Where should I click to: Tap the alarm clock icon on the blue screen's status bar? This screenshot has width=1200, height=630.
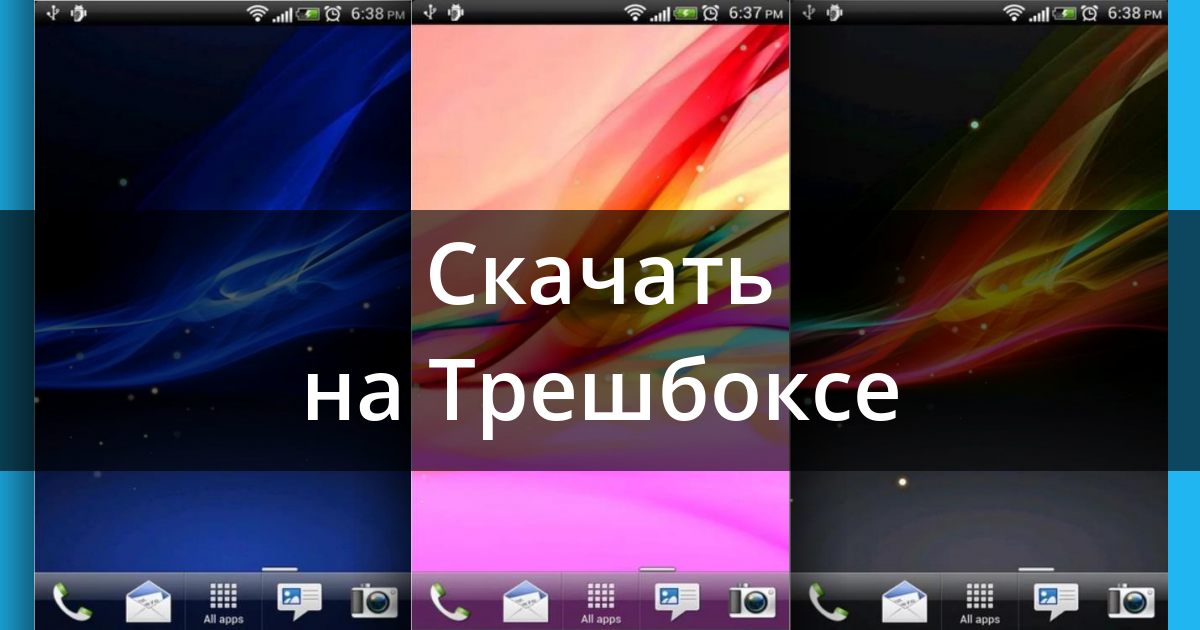[332, 13]
